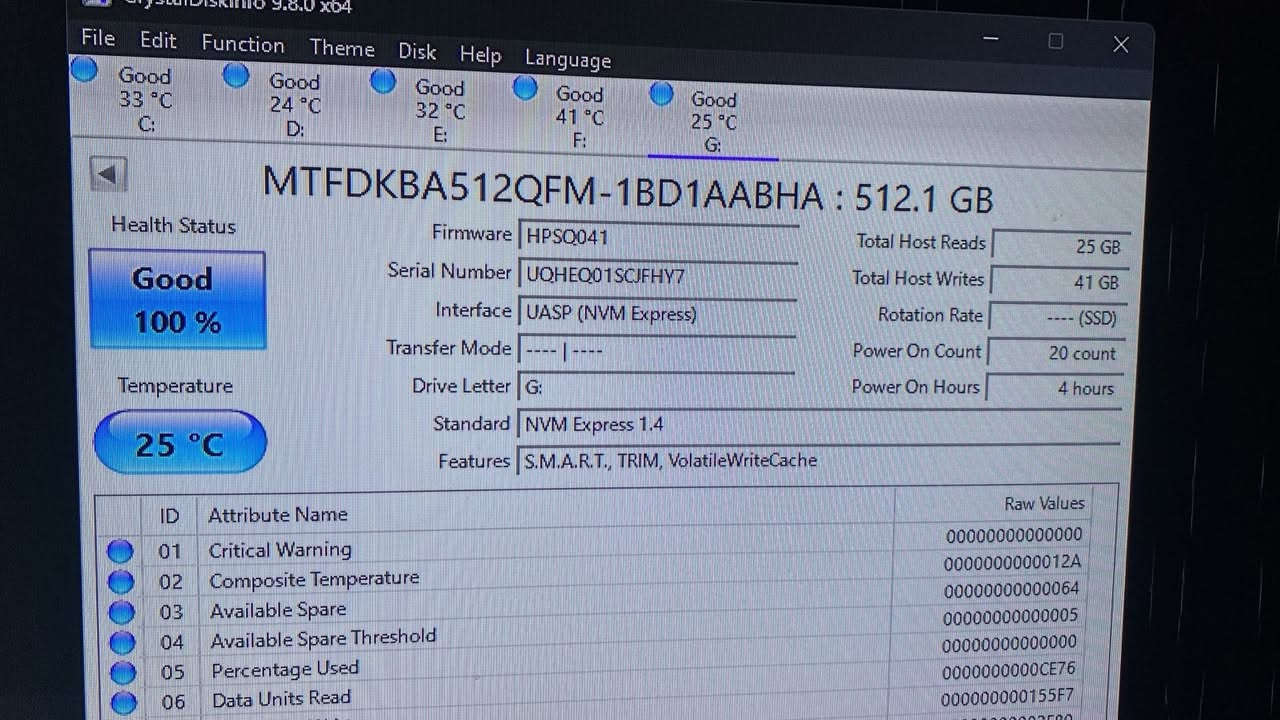Viewport: 1280px width, 720px height.
Task: Click raw value 0000000000012A
Action: [x=1012, y=563]
